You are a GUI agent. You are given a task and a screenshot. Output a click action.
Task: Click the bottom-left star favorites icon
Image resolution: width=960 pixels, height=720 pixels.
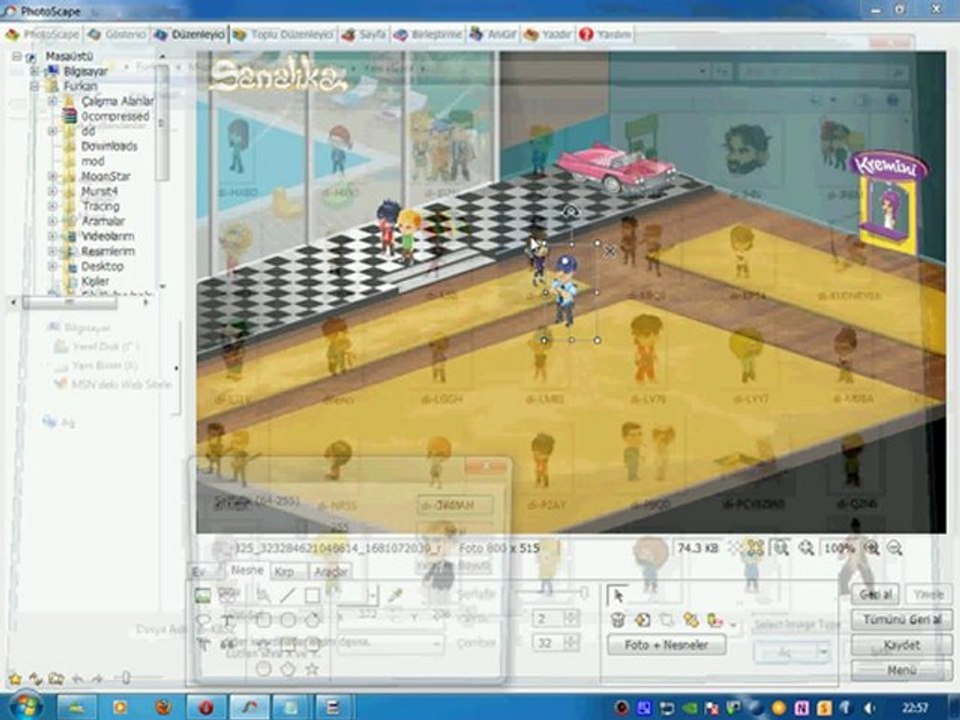tap(15, 678)
